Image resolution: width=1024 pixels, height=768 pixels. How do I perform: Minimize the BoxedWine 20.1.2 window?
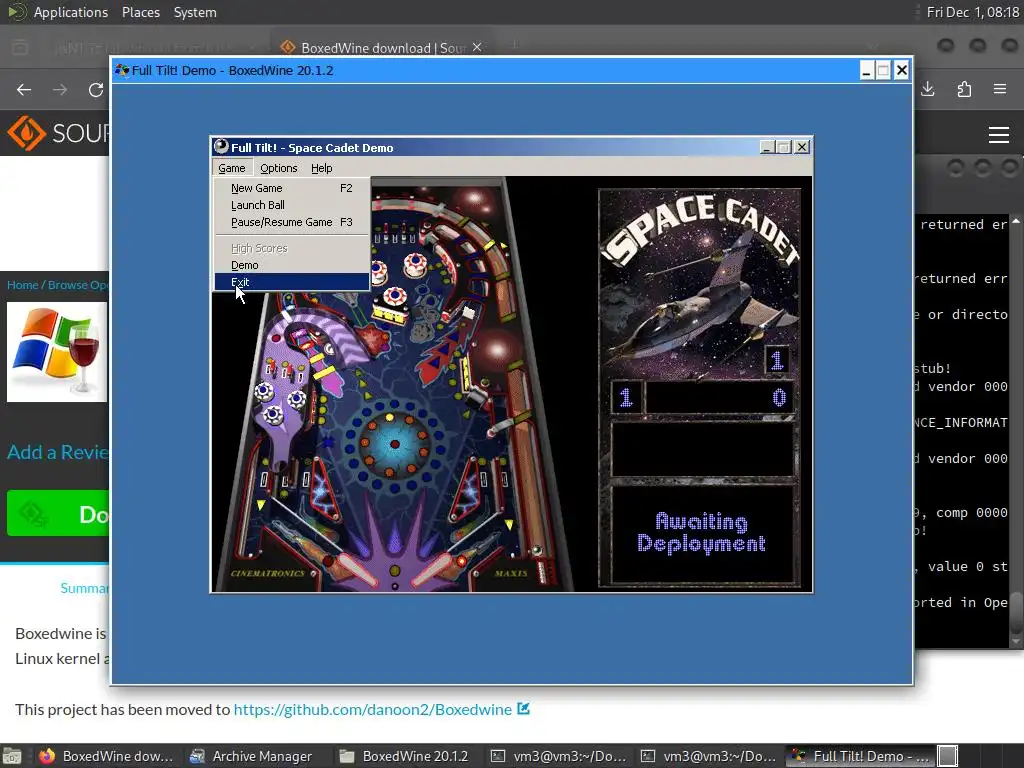(x=866, y=71)
